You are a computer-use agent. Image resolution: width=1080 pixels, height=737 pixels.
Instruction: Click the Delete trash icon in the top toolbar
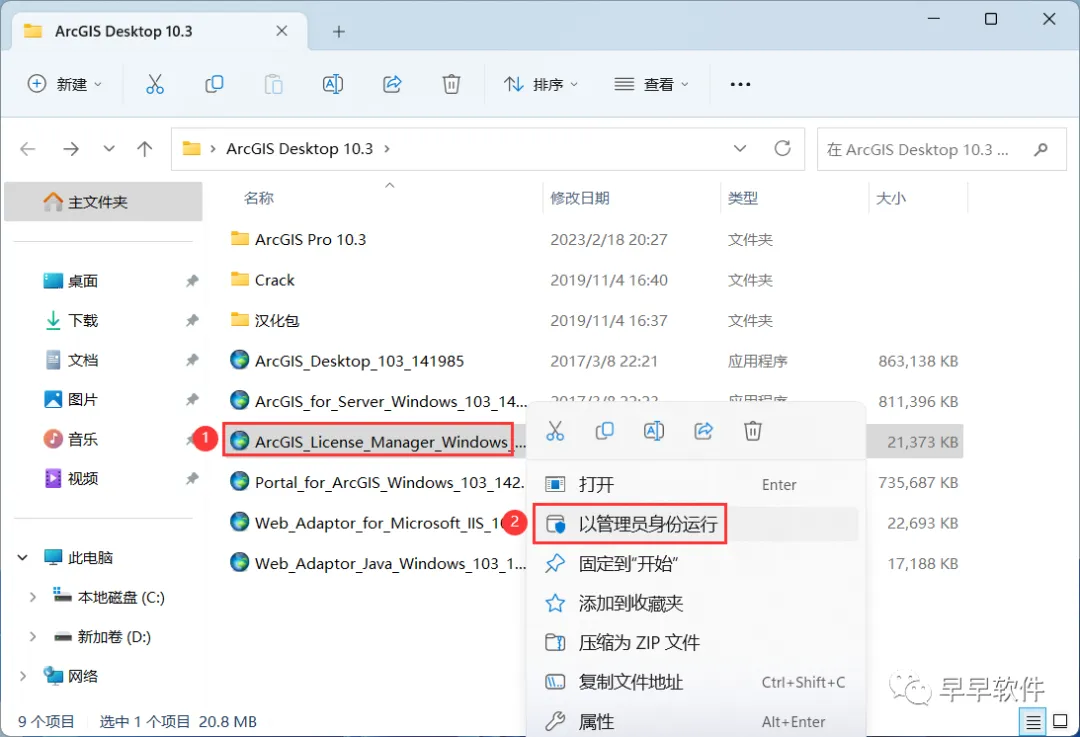pyautogui.click(x=451, y=84)
